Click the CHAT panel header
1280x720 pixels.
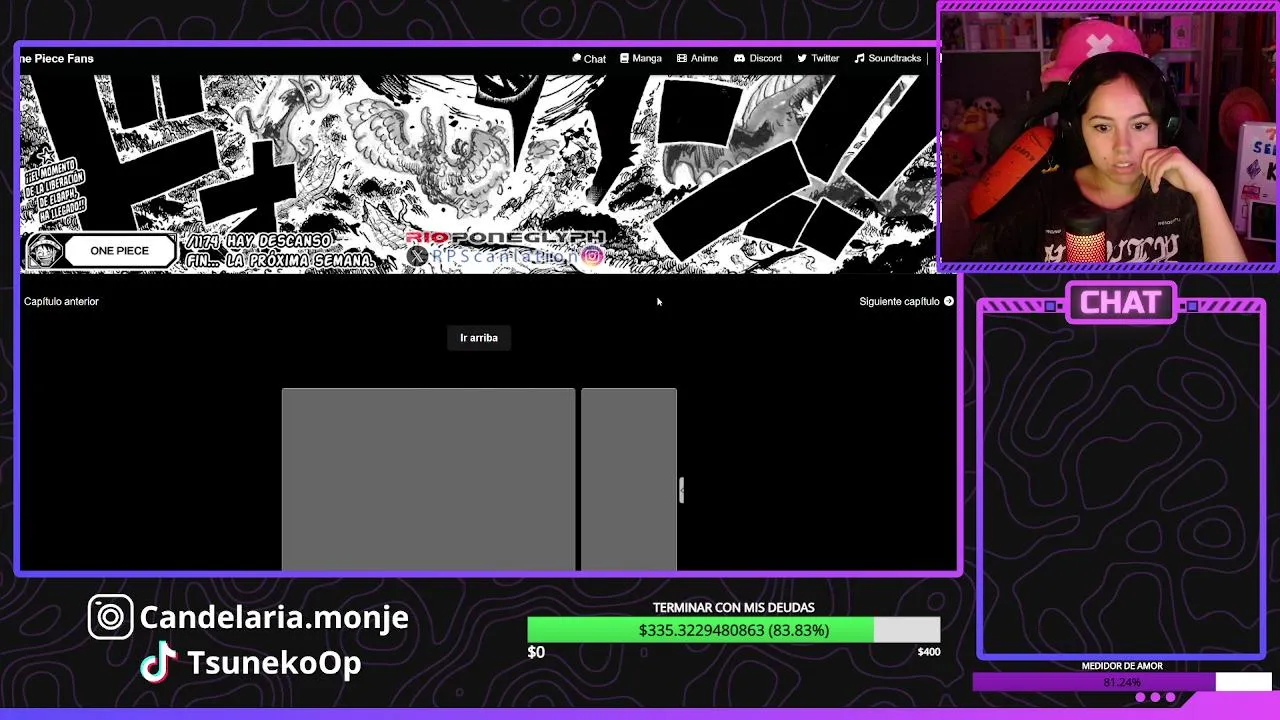tap(1121, 302)
